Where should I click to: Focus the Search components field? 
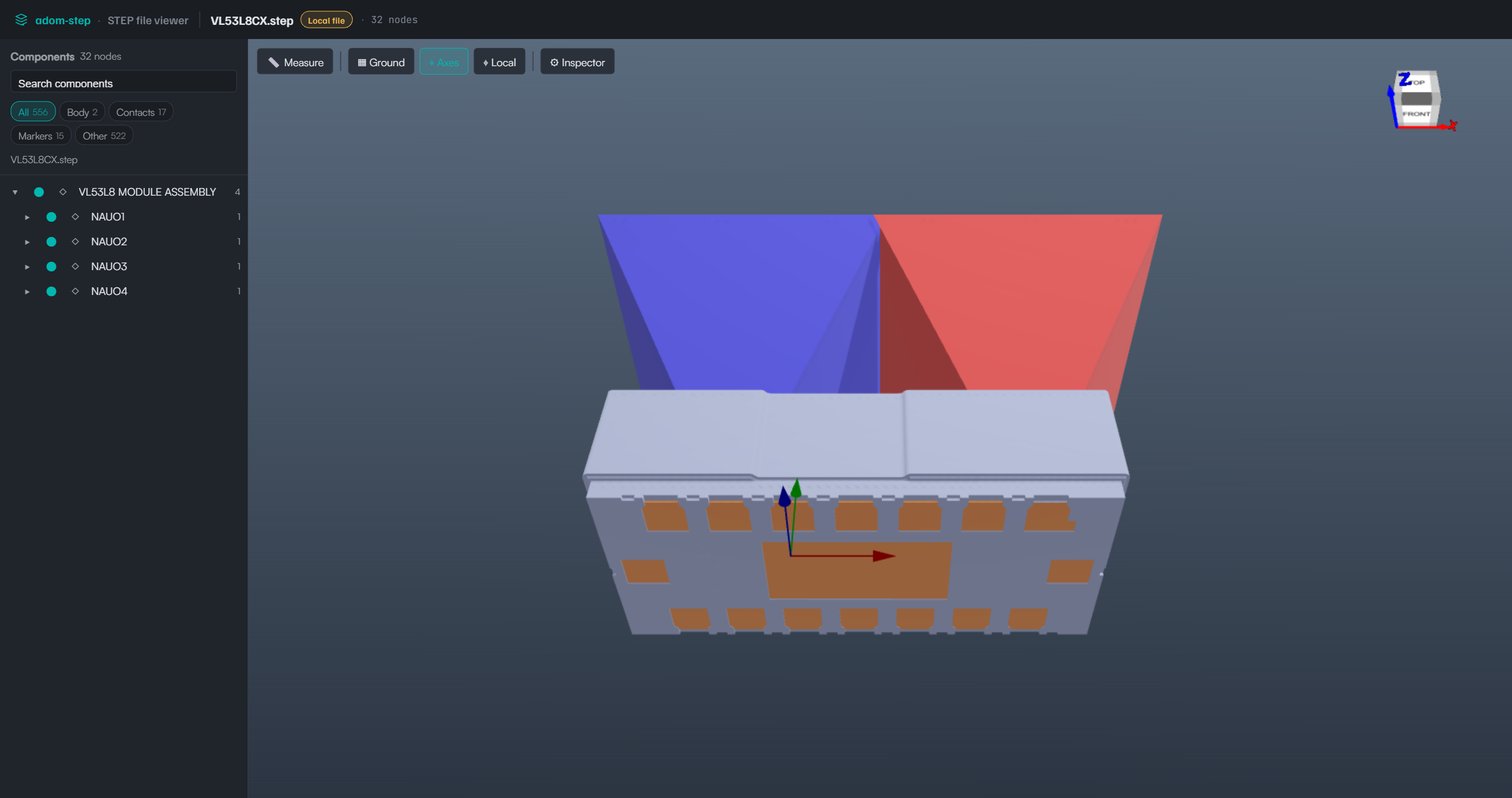coord(123,83)
